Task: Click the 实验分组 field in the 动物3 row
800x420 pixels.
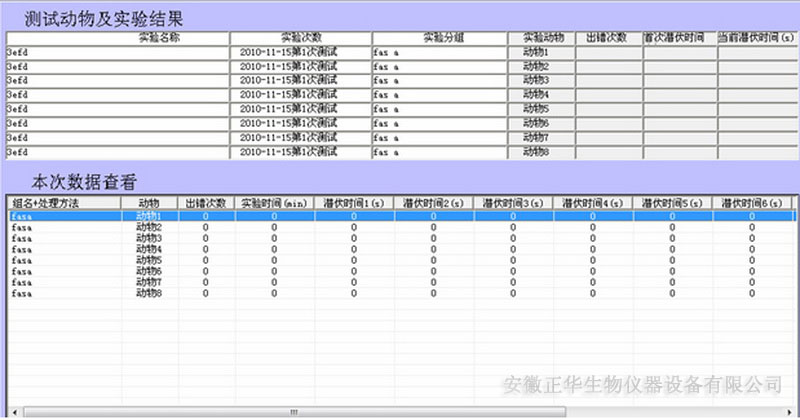Action: click(x=440, y=81)
